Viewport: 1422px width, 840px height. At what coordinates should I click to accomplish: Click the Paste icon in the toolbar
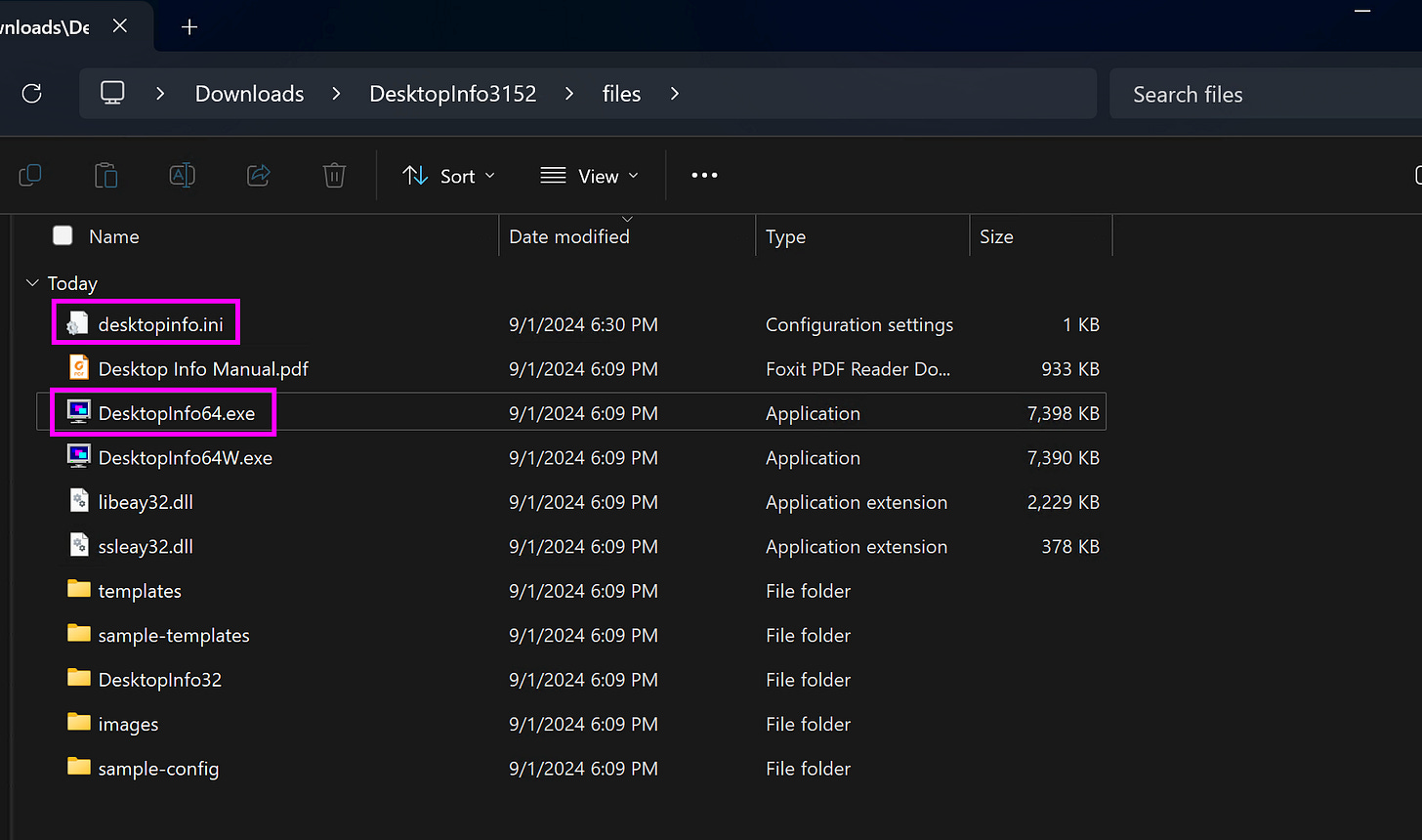click(105, 175)
